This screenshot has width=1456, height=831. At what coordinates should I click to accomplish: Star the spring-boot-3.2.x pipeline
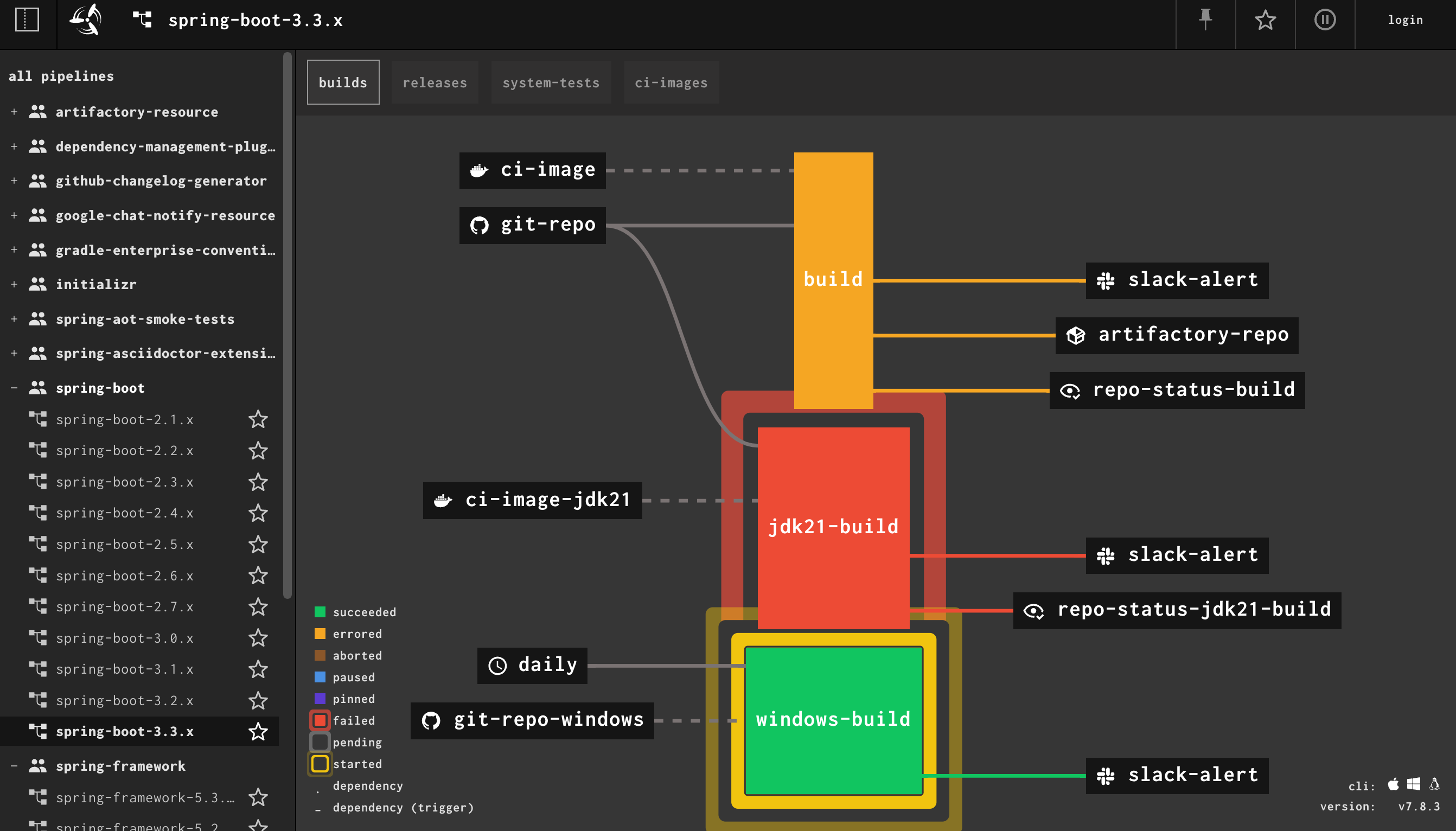point(258,700)
